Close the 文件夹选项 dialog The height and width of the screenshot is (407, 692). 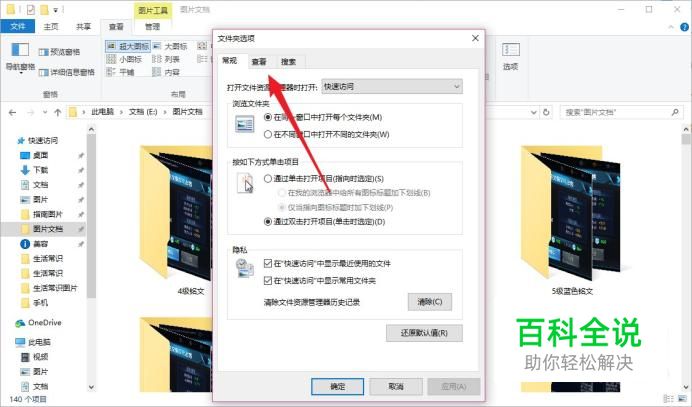click(475, 38)
